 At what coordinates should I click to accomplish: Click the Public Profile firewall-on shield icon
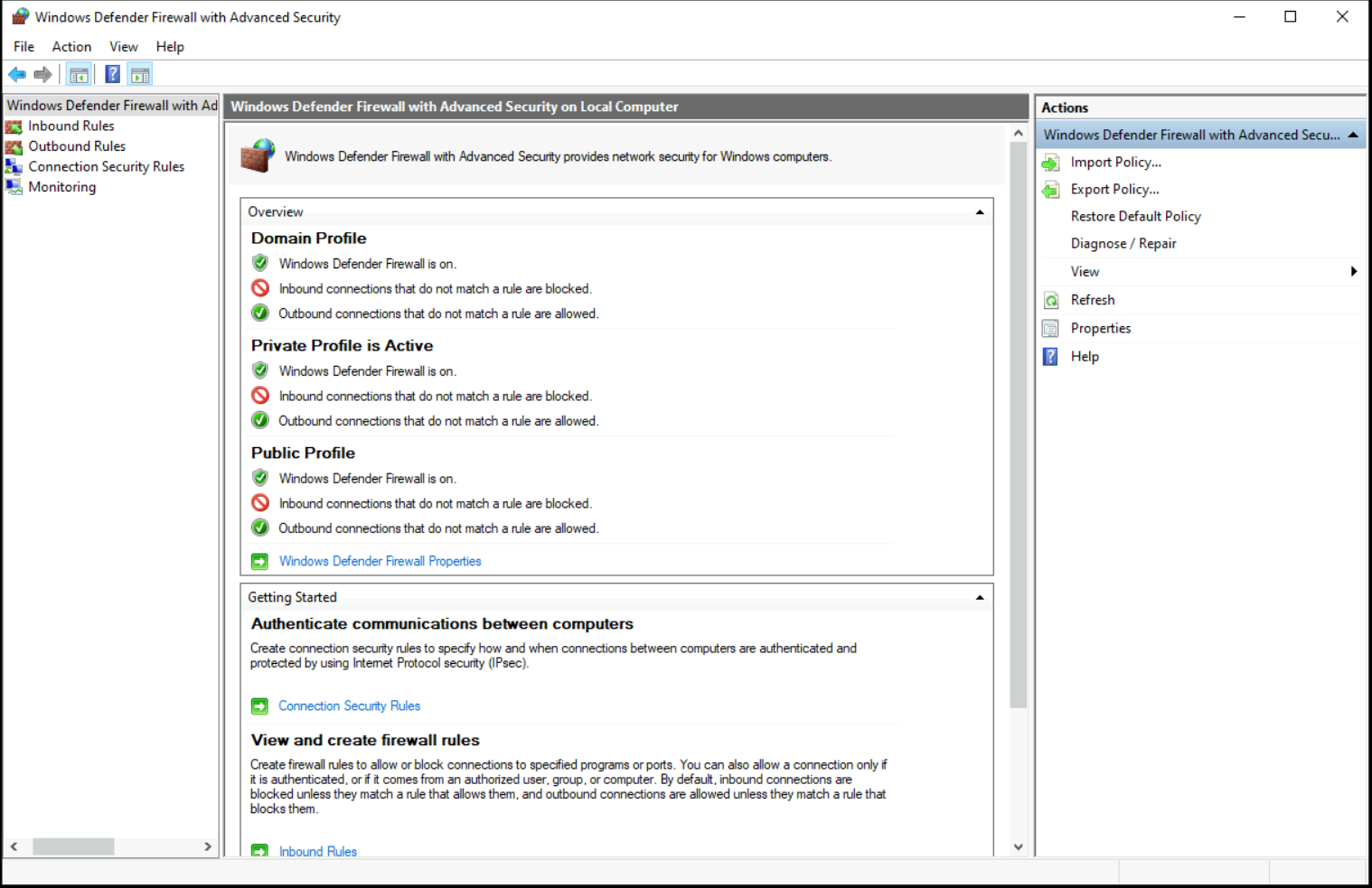pos(260,478)
